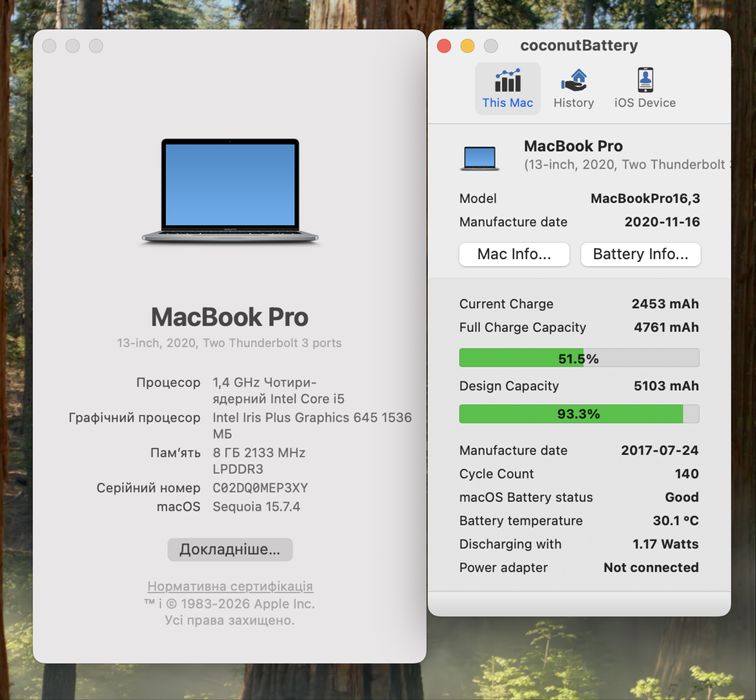Screen dimensions: 756x700
Task: Open the Нормативна сертифікація link
Action: (230, 586)
